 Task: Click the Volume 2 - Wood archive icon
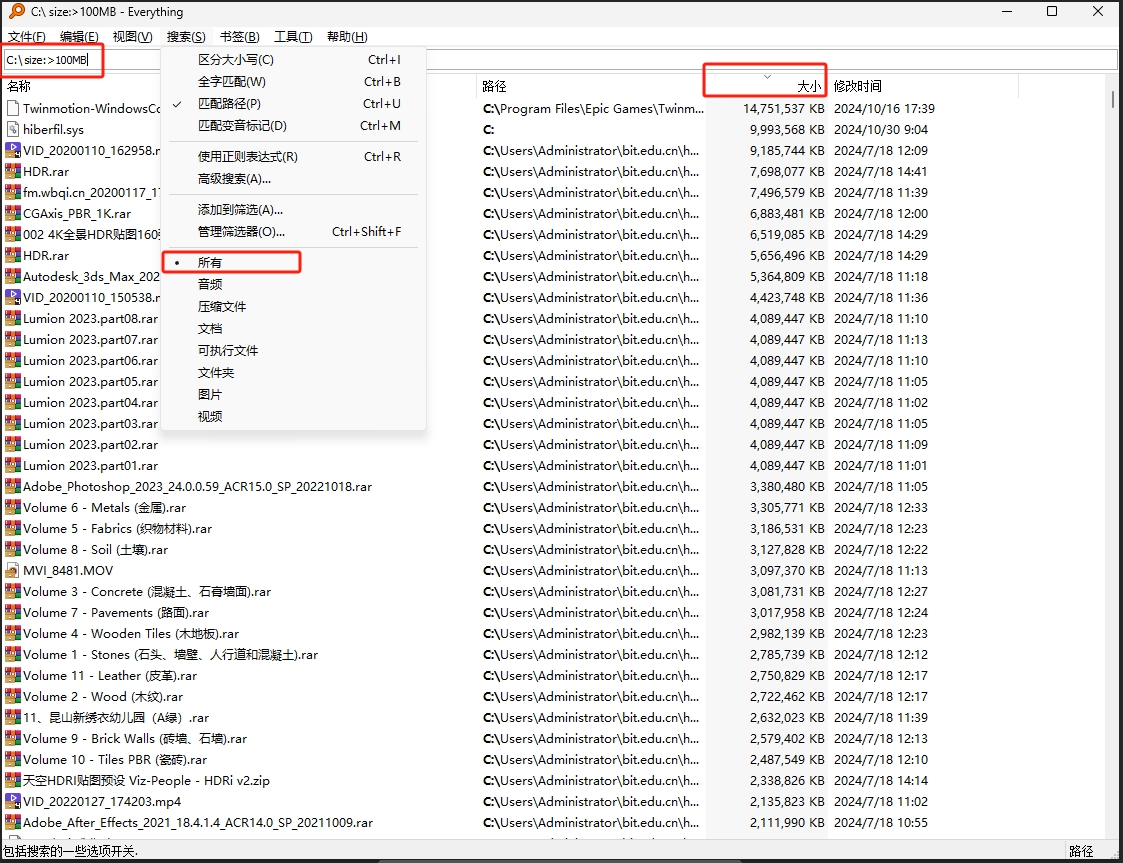point(12,697)
